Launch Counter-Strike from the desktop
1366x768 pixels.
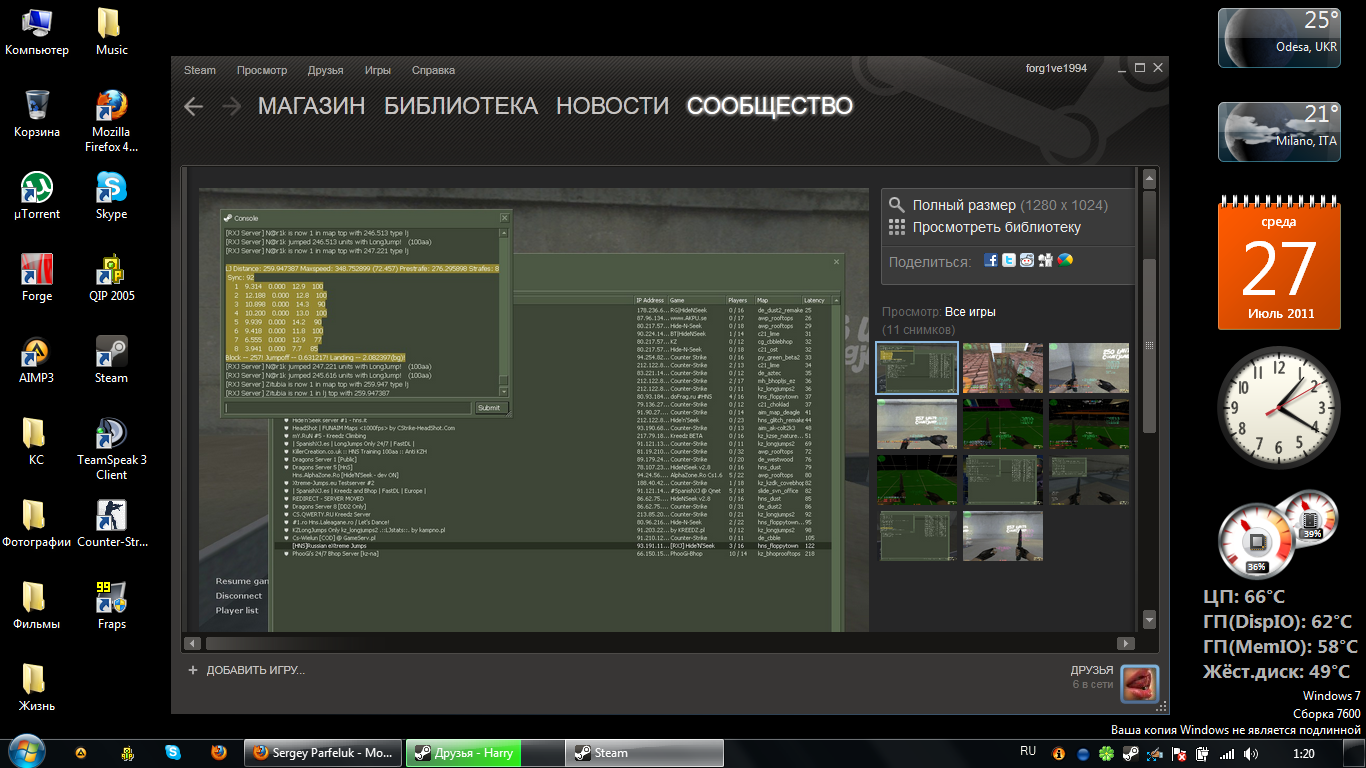(x=111, y=523)
